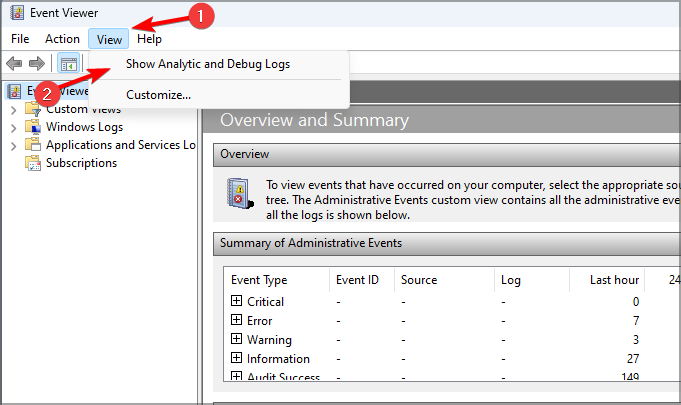Sort by the Event ID column header
681x405 pixels.
(x=357, y=280)
